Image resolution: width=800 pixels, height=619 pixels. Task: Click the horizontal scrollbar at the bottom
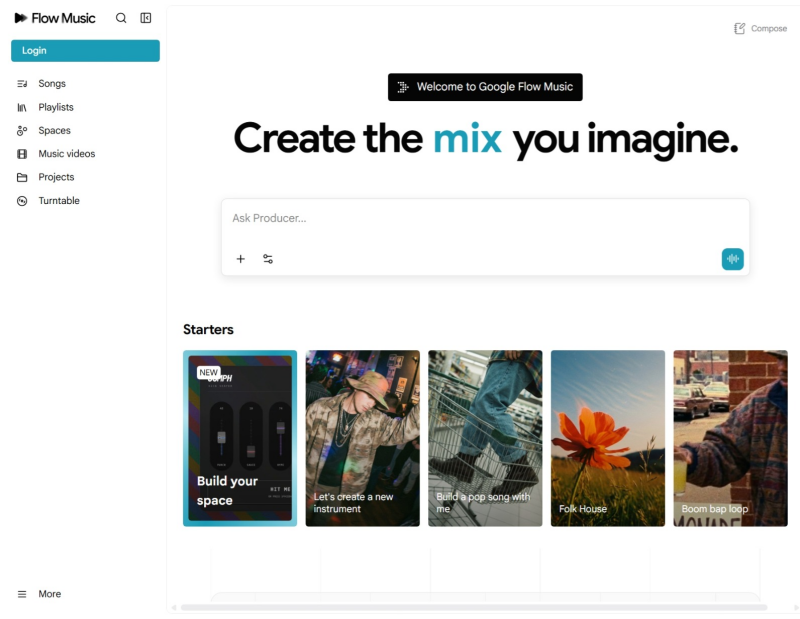(474, 607)
